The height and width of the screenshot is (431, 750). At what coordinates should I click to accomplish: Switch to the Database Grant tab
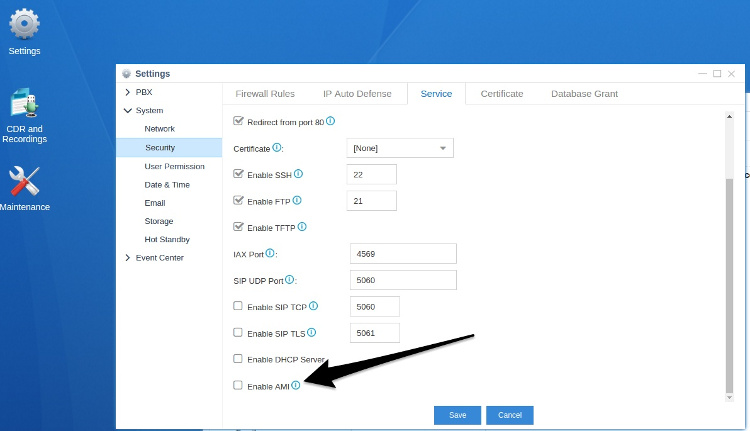click(585, 94)
